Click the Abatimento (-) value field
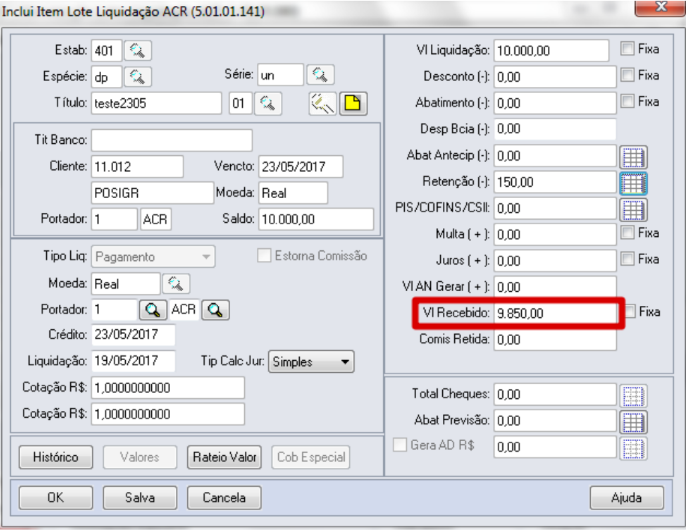This screenshot has height=532, width=686. pyautogui.click(x=555, y=103)
